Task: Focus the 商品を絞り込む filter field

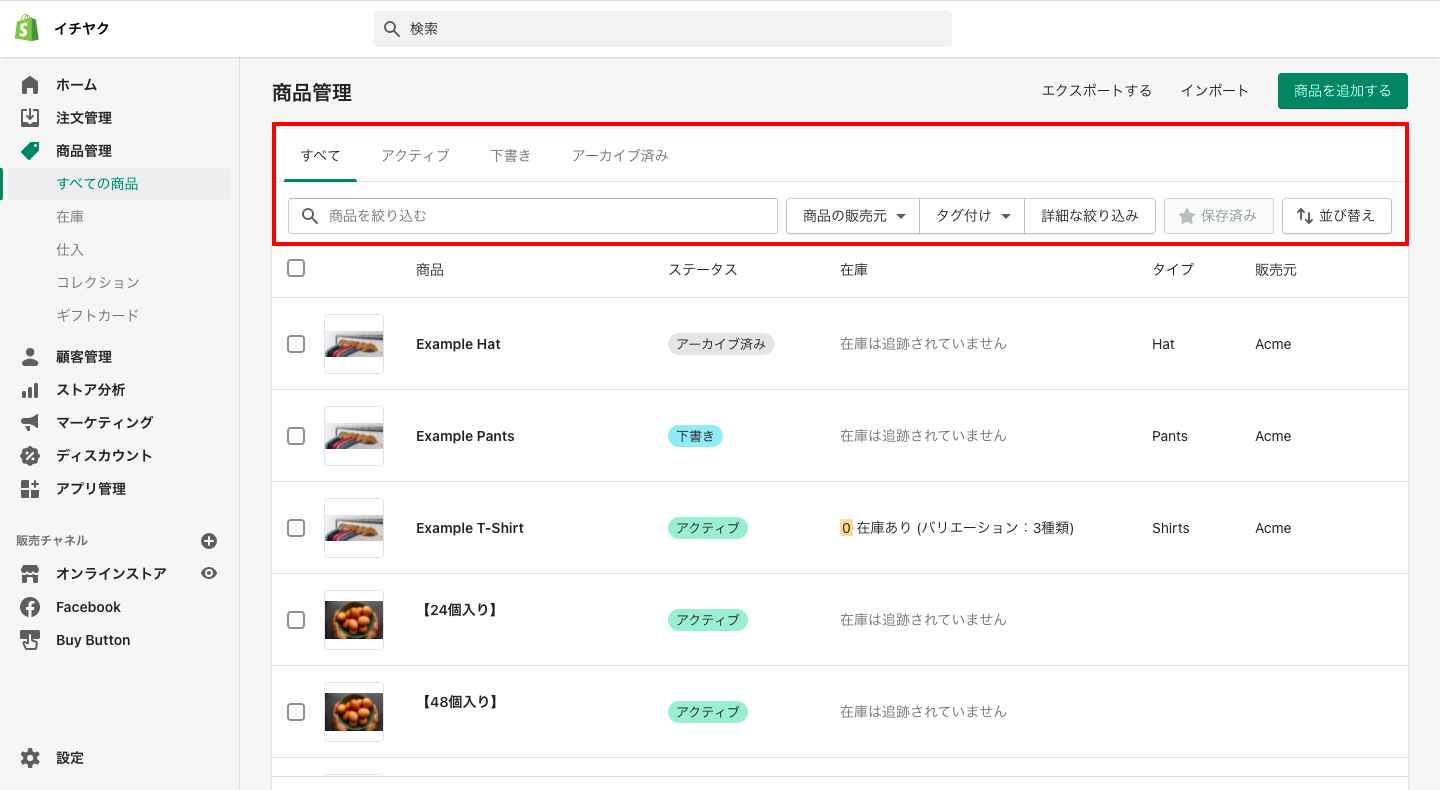Action: pos(533,216)
